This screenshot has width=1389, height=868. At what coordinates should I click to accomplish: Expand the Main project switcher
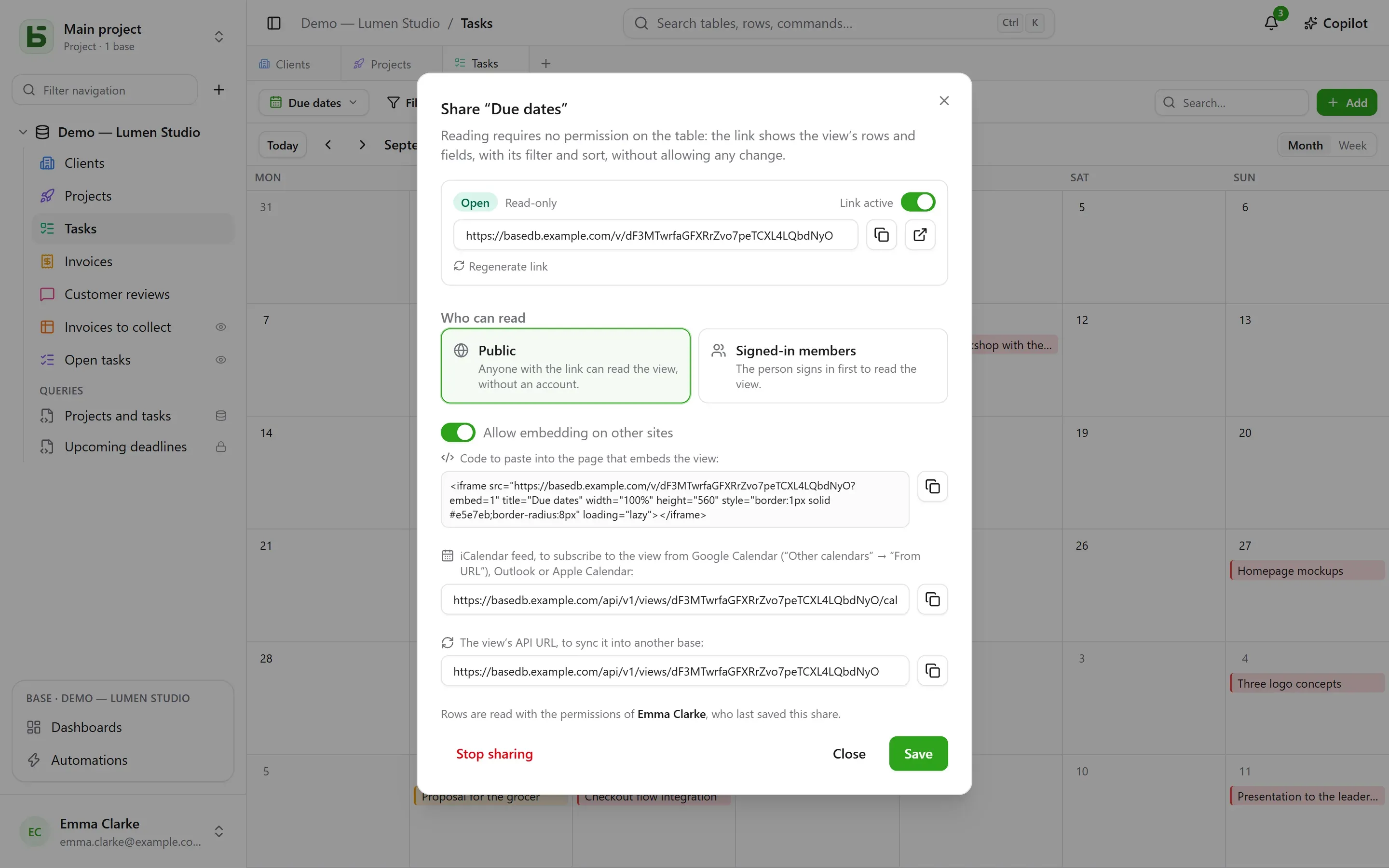[218, 37]
